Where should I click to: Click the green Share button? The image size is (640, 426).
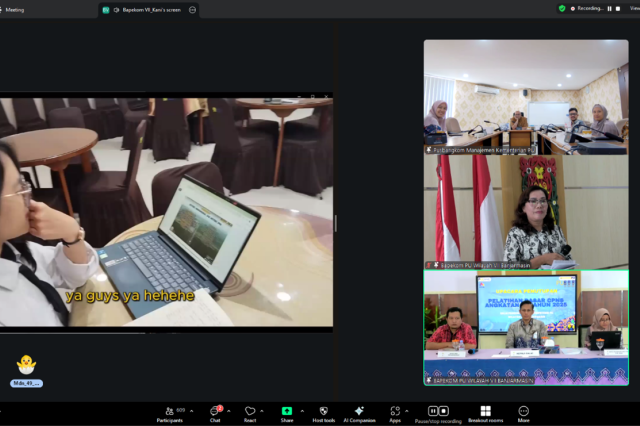287,411
